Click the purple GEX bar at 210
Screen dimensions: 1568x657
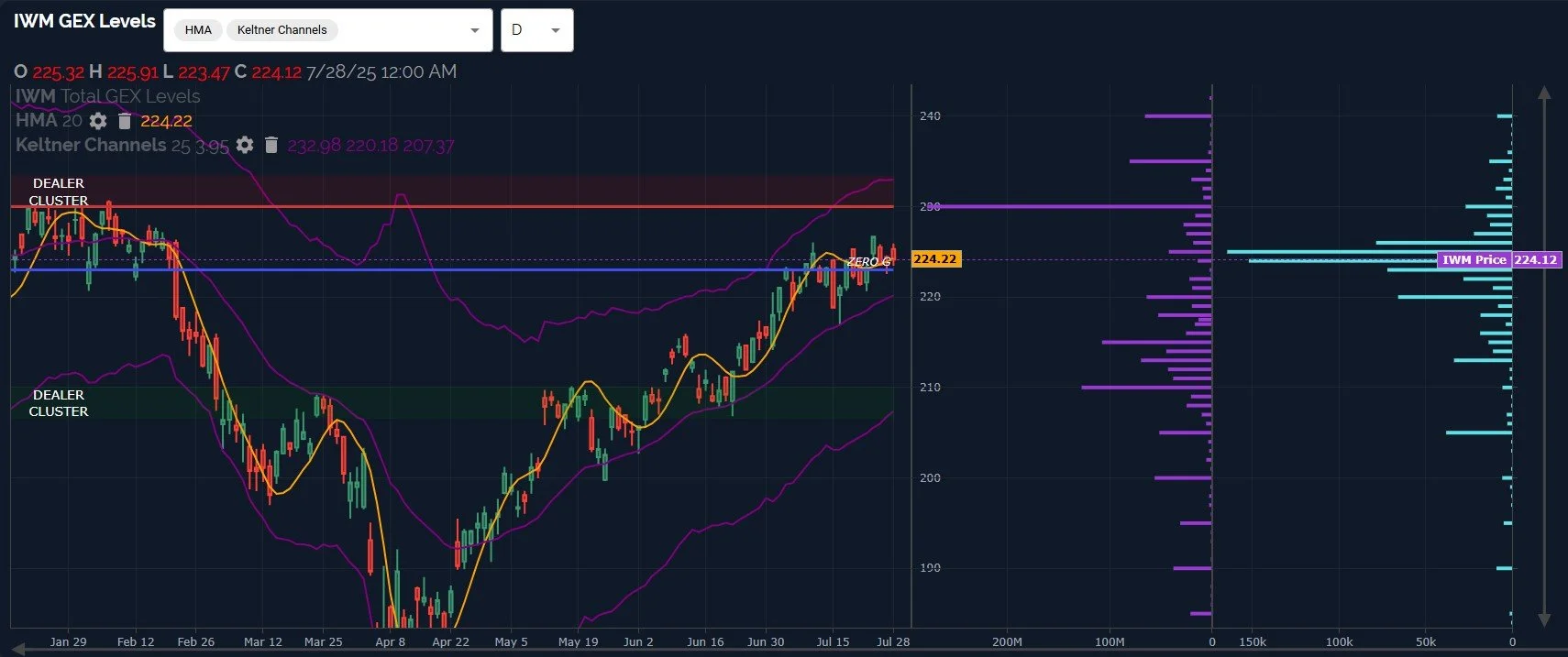click(1146, 388)
